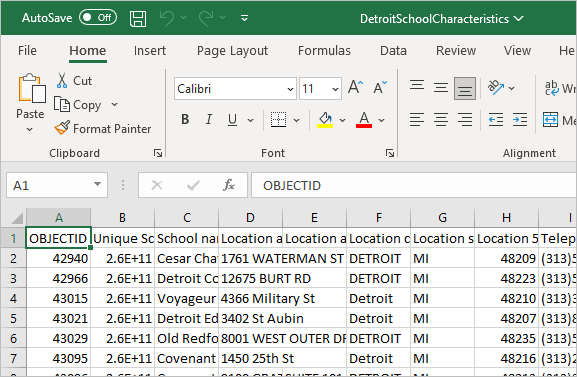This screenshot has width=577, height=377.
Task: Switch to the View tab
Action: pos(517,50)
